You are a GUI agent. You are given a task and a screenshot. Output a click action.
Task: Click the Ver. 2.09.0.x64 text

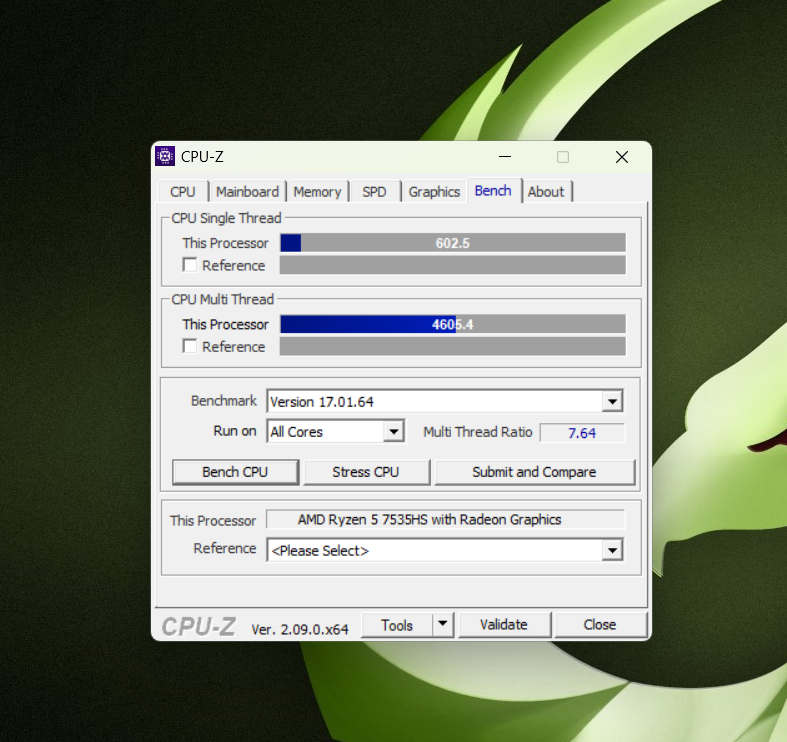[300, 630]
